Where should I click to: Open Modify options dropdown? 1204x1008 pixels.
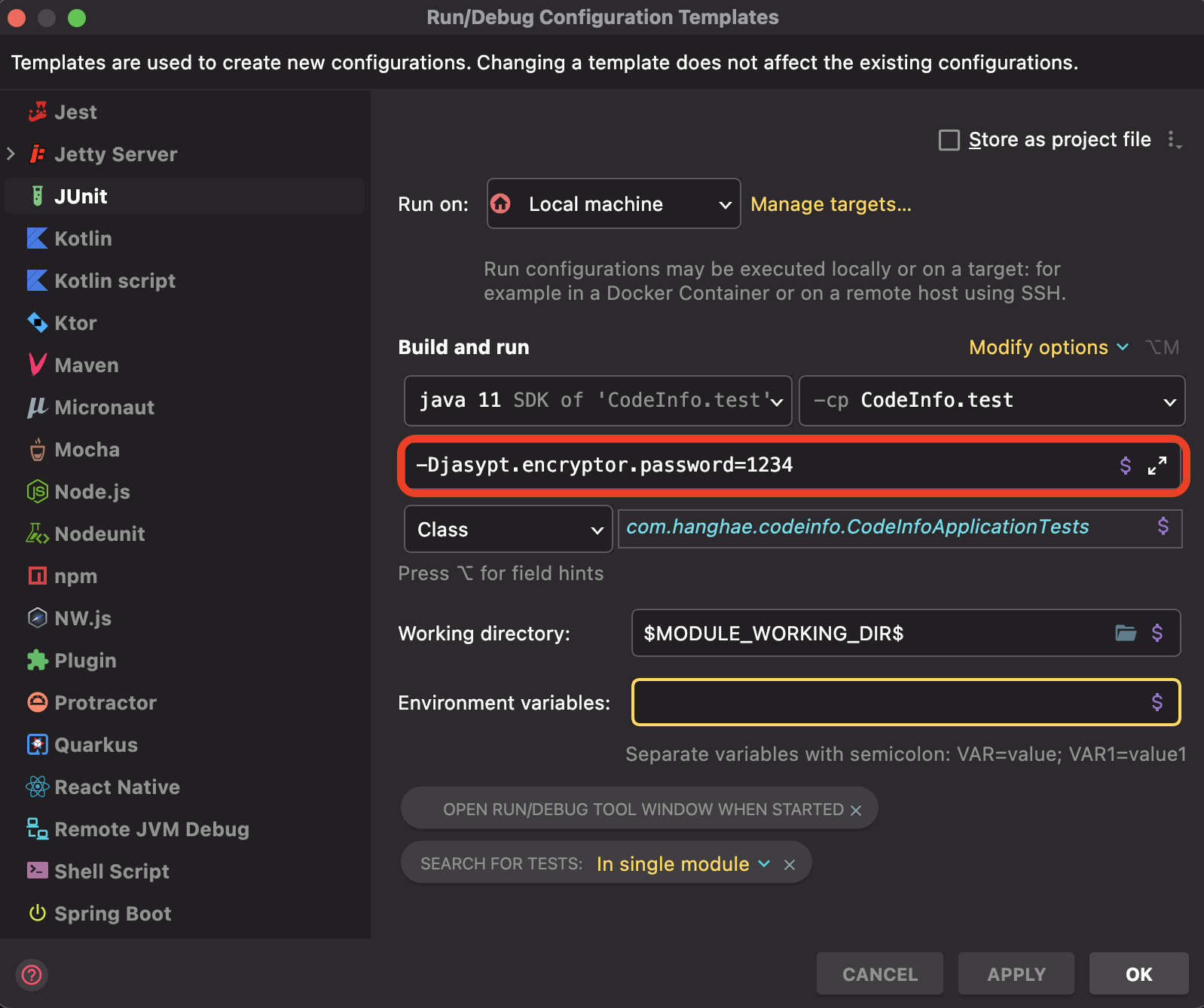(1049, 347)
